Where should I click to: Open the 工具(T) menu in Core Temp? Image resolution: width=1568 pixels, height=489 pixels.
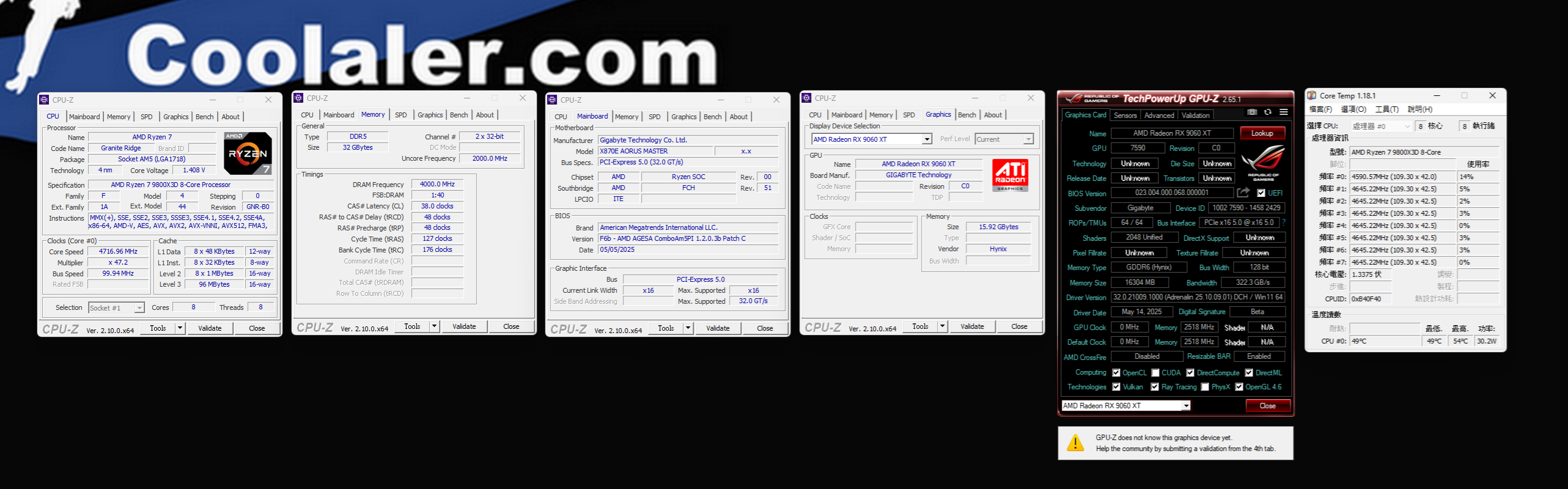coord(1387,109)
